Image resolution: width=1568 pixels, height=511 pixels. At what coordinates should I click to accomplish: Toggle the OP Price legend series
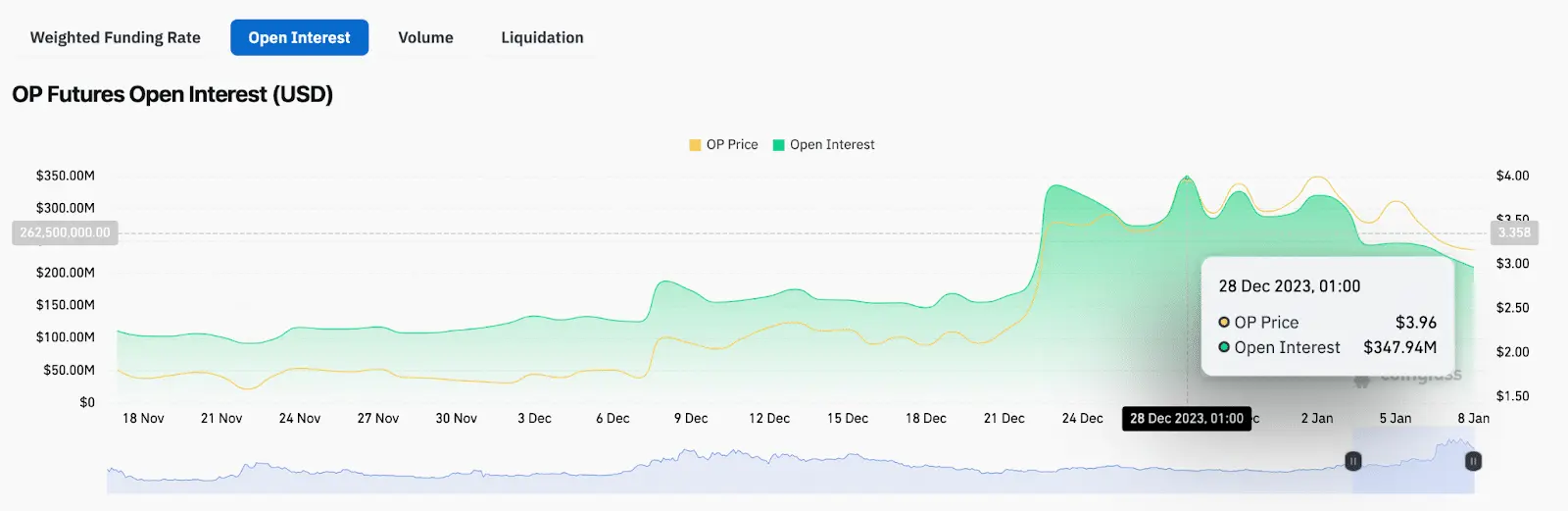tap(732, 144)
